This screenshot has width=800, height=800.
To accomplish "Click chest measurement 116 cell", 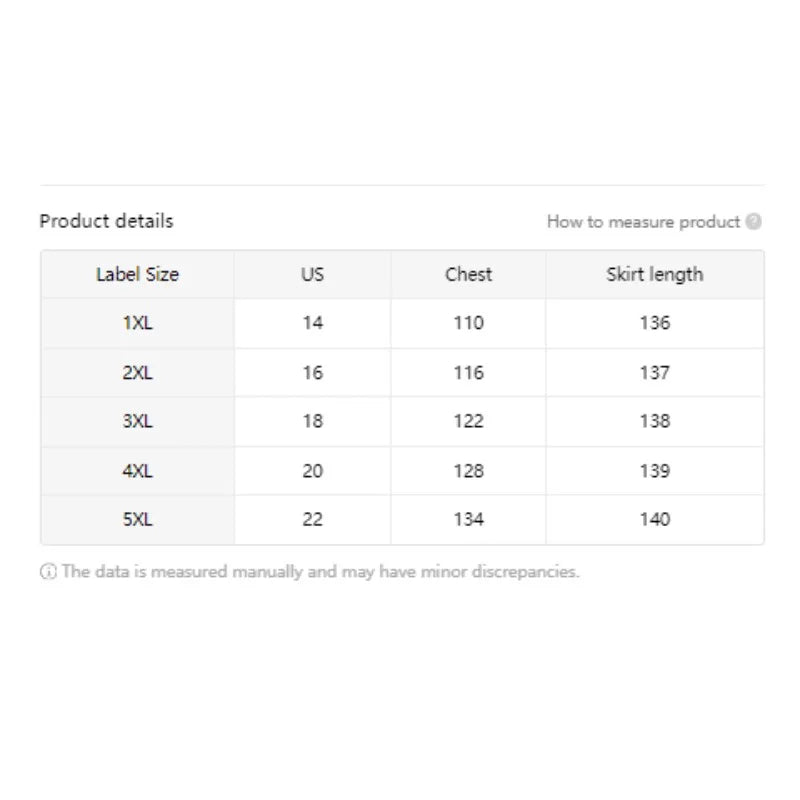I will 468,372.
